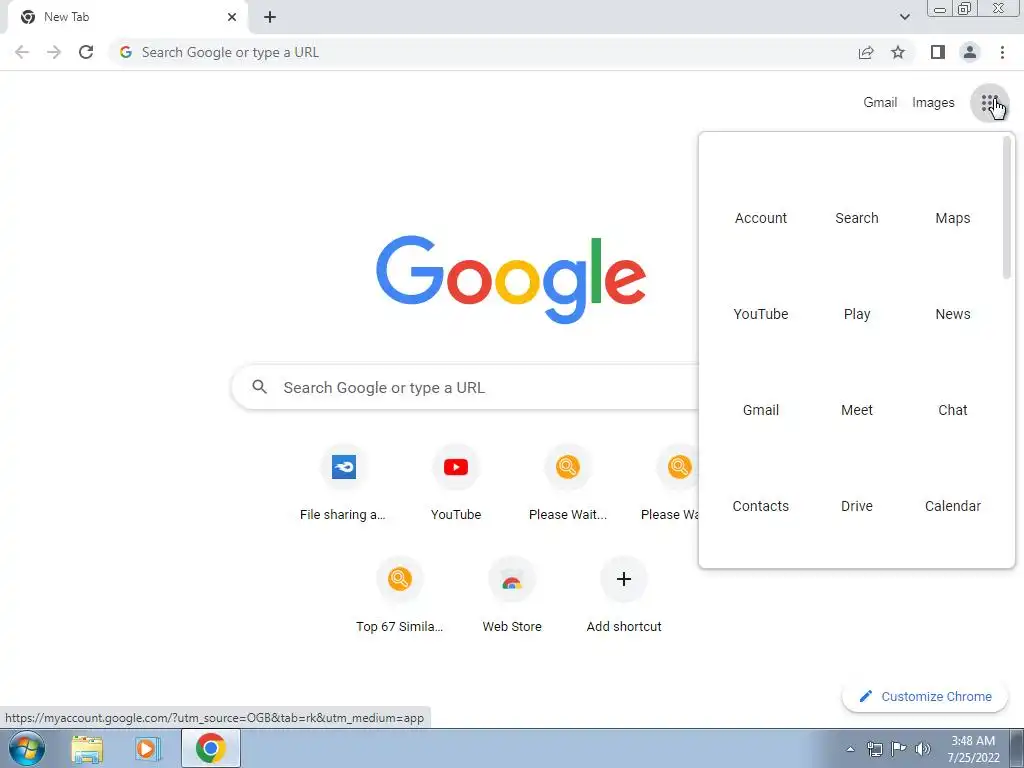Click the Customize Chrome button
Screen dimensions: 1024x768
coord(925,696)
